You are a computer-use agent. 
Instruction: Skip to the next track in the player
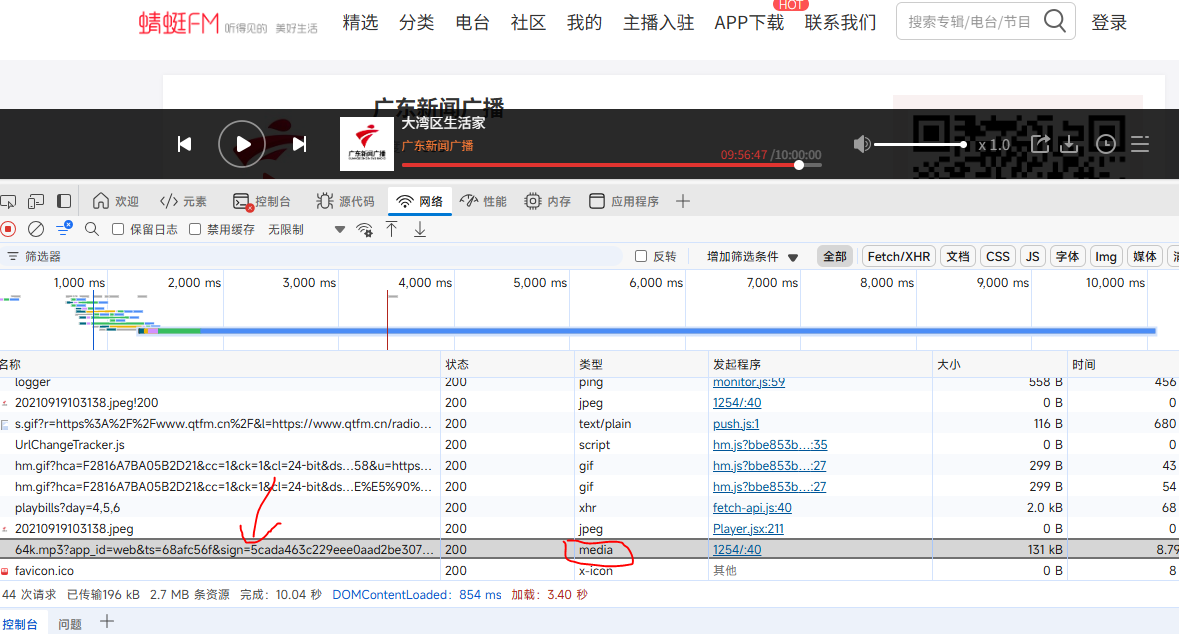(299, 145)
